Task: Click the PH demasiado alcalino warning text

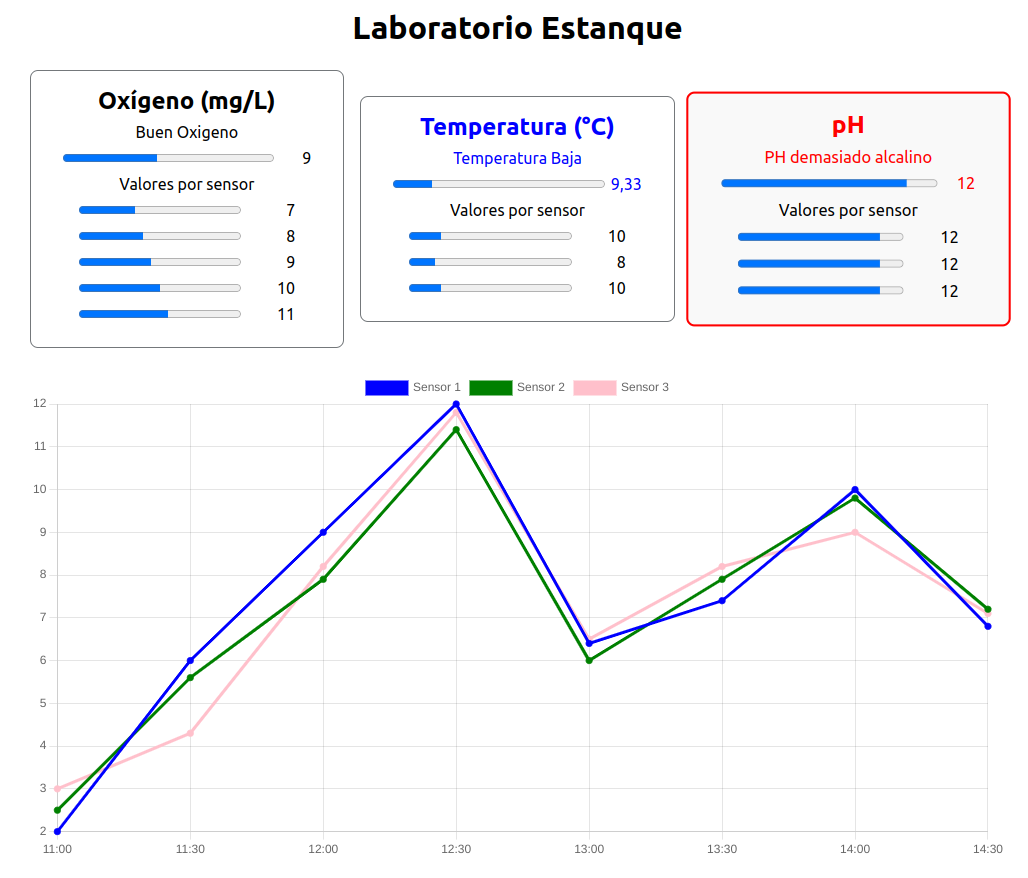Action: click(x=847, y=157)
